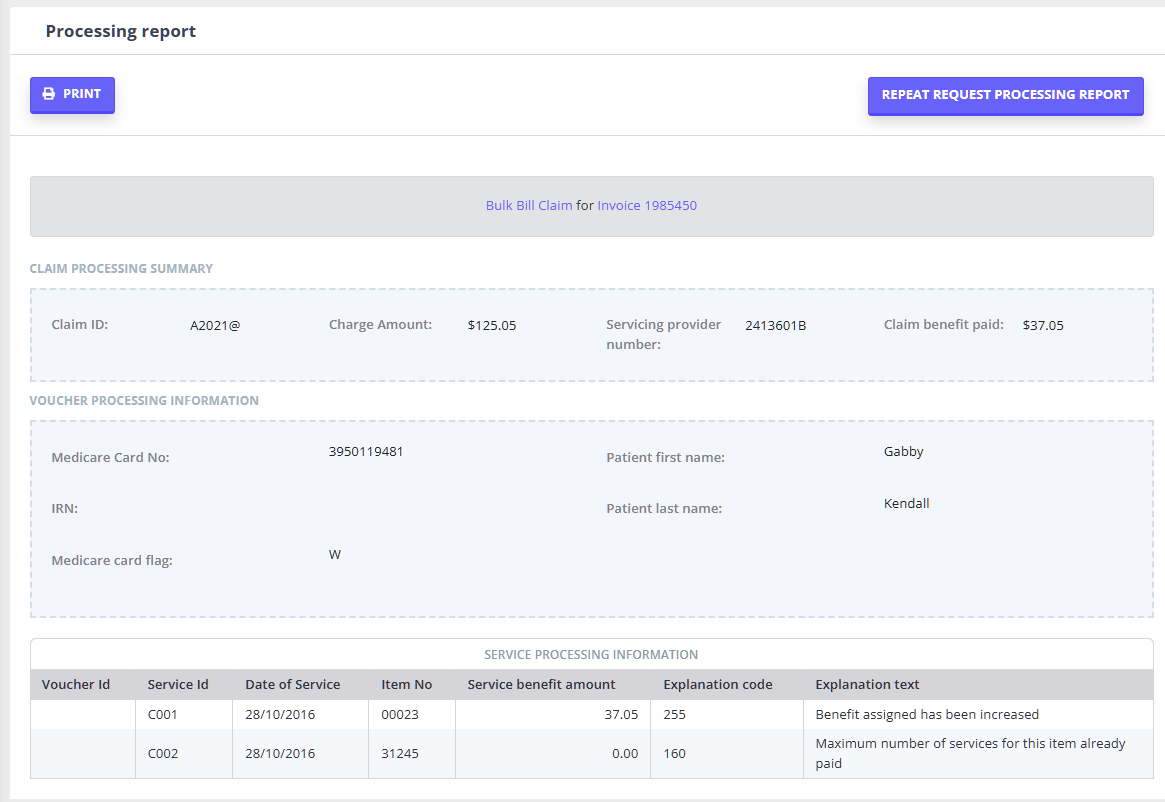Screen dimensions: 1165x802
Task: Select the C001 service row cell
Action: click(x=162, y=715)
